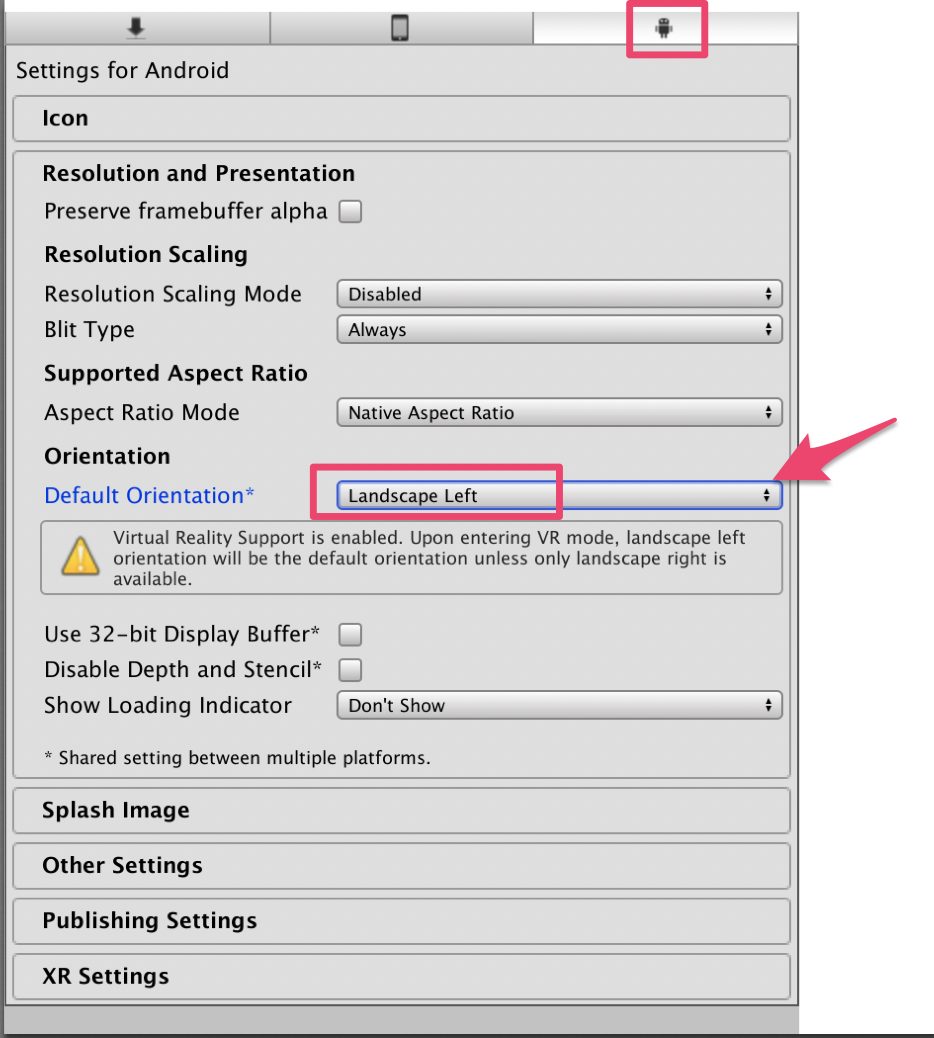Expand the XR Settings section
This screenshot has height=1038, width=934.
coord(401,977)
